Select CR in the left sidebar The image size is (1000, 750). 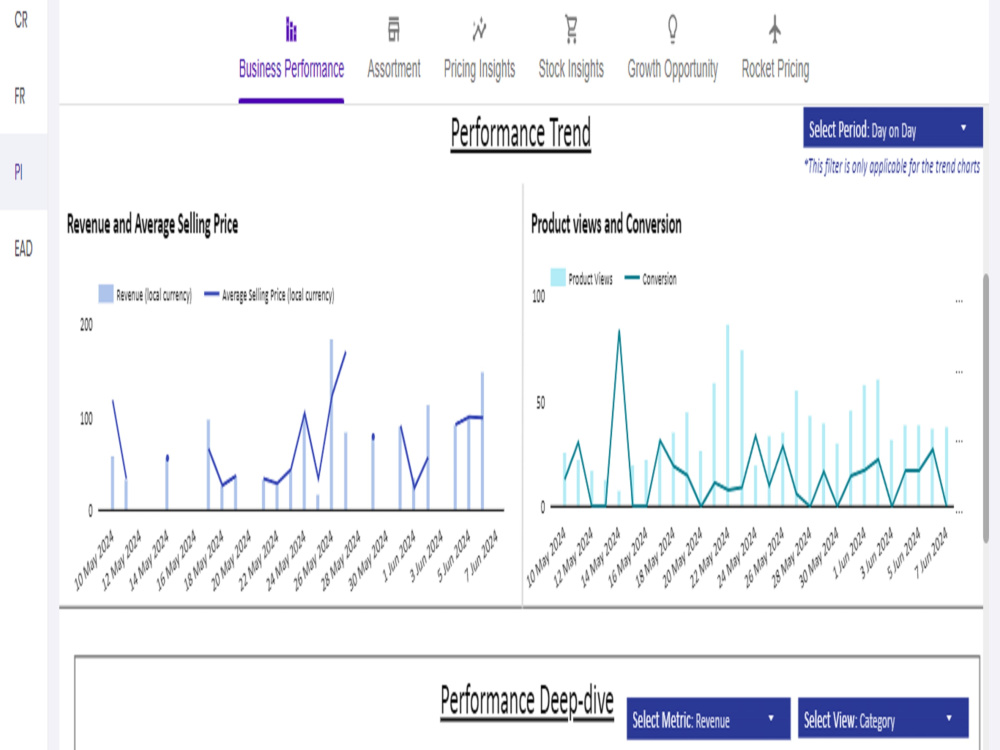(21, 20)
